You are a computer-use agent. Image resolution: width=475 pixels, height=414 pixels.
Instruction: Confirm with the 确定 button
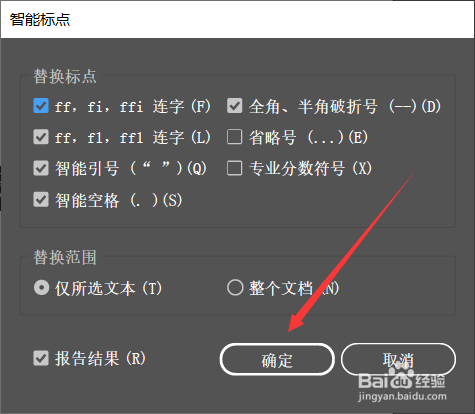click(277, 360)
